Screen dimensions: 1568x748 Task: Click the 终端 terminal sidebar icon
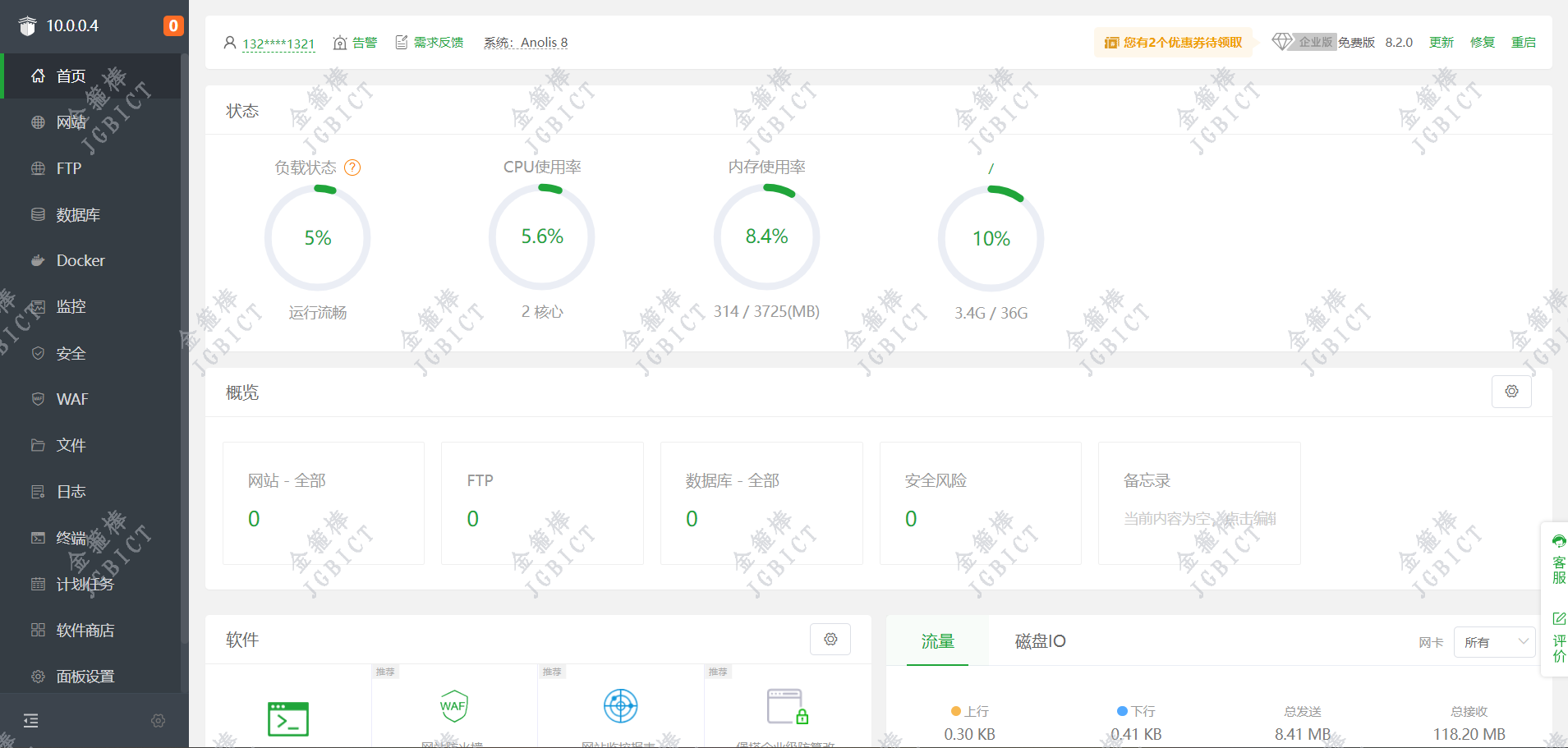[38, 538]
